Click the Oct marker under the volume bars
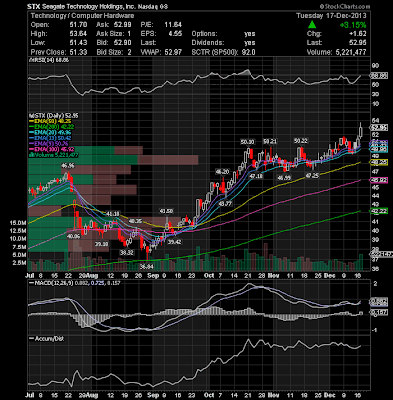 [209, 276]
